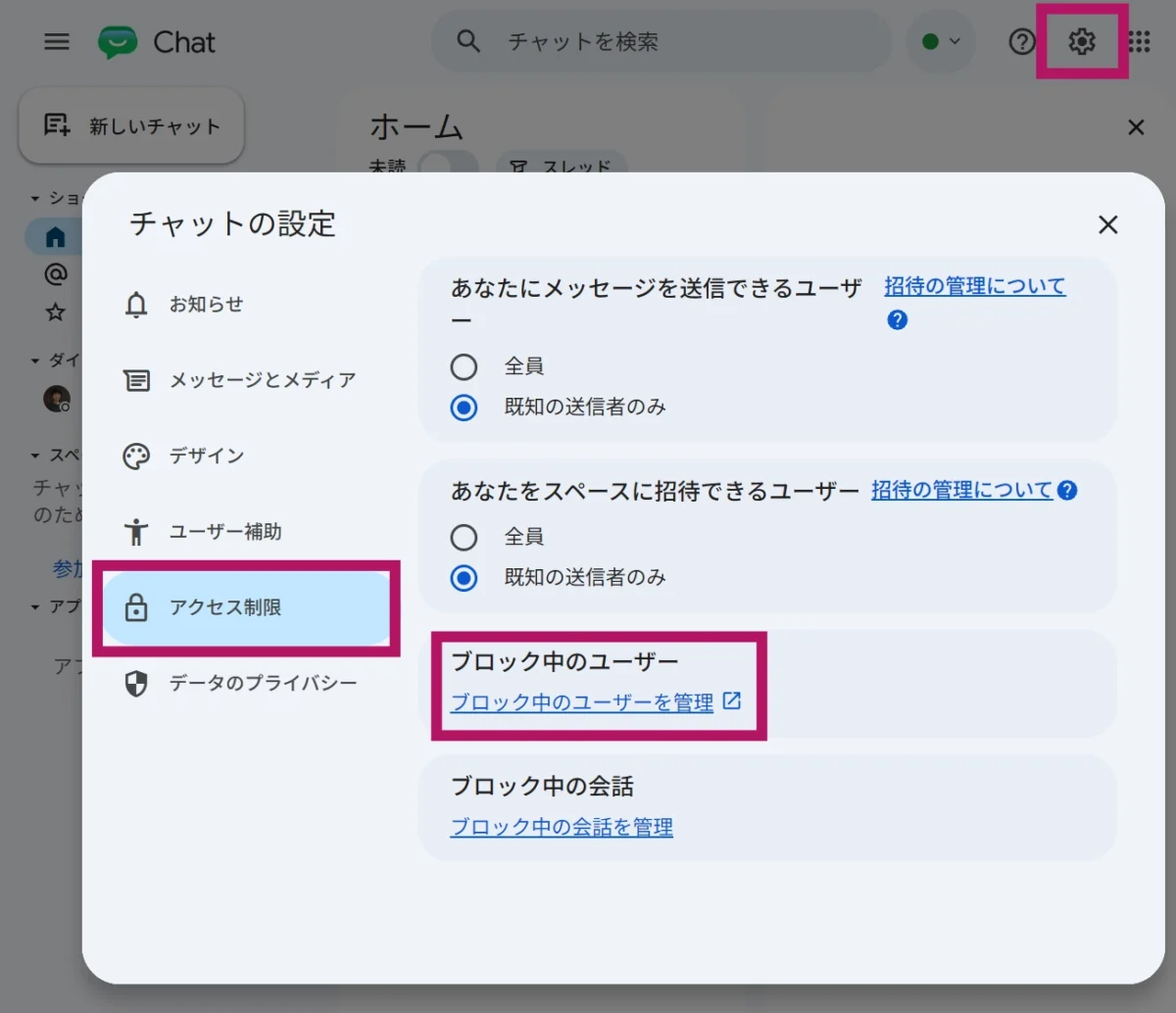
Task: Click the ブロック中のユーザー heading
Action: click(x=564, y=662)
